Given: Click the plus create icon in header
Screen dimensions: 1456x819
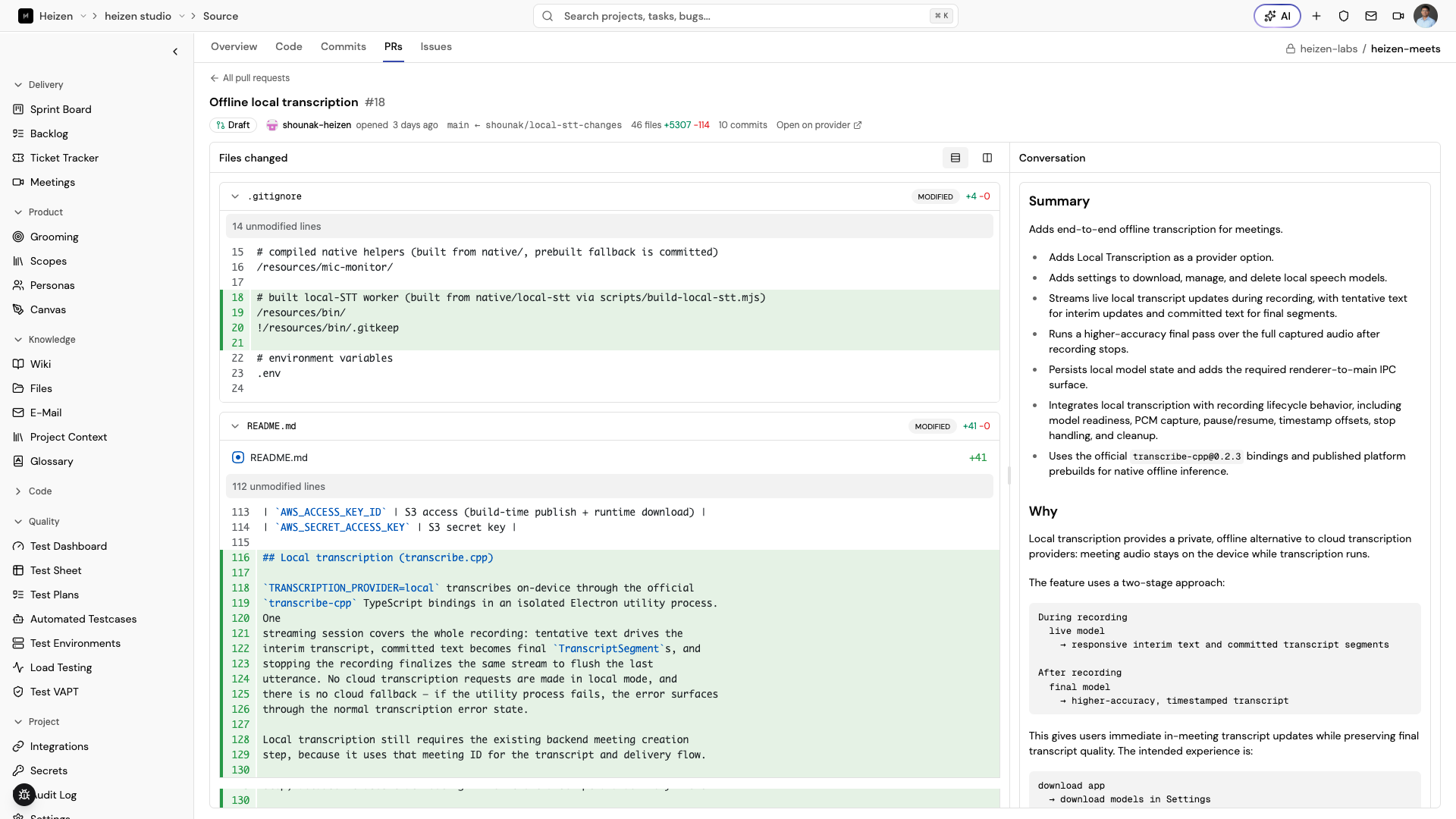Looking at the screenshot, I should [1316, 16].
